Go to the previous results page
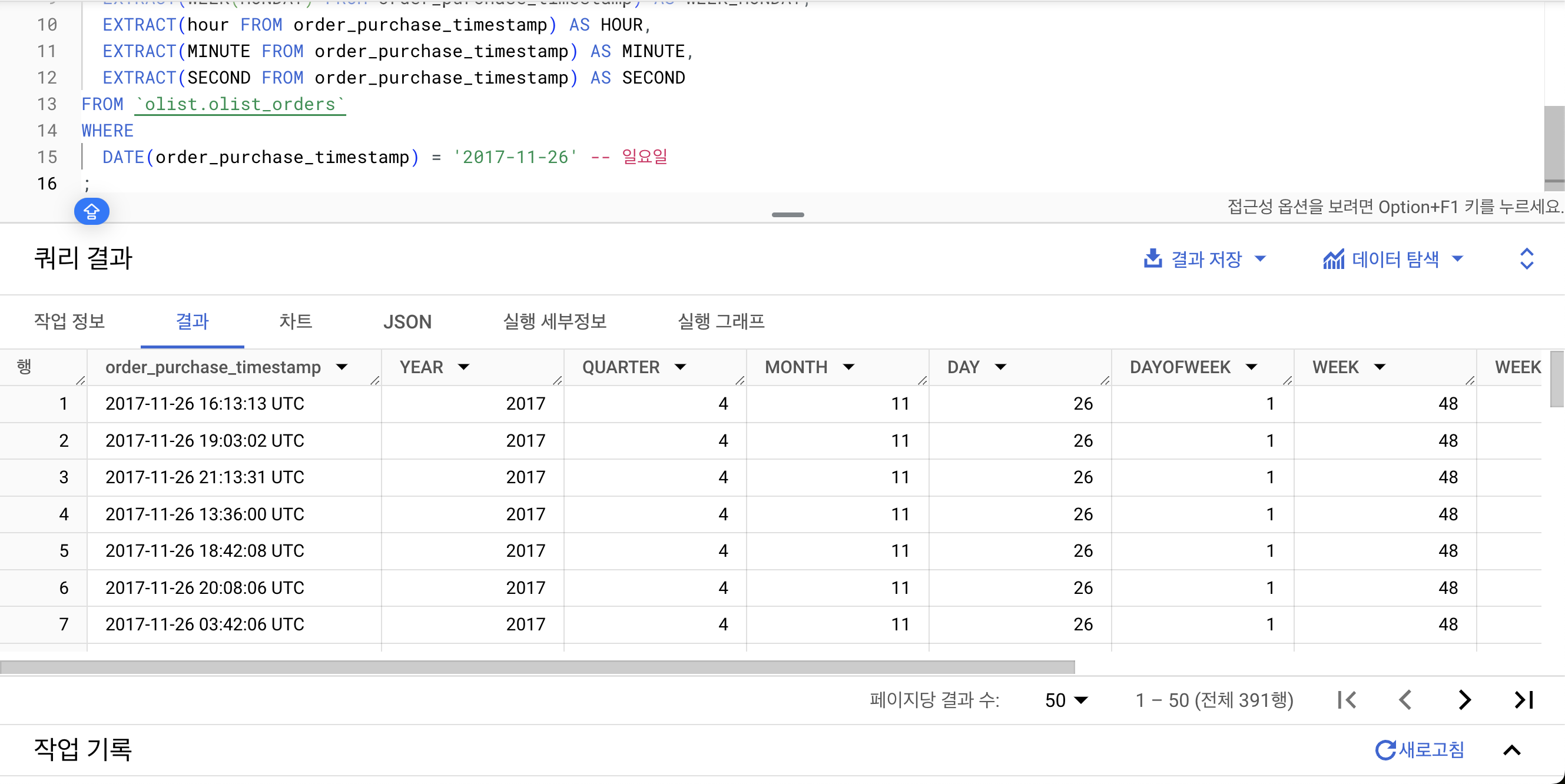 coord(1405,700)
